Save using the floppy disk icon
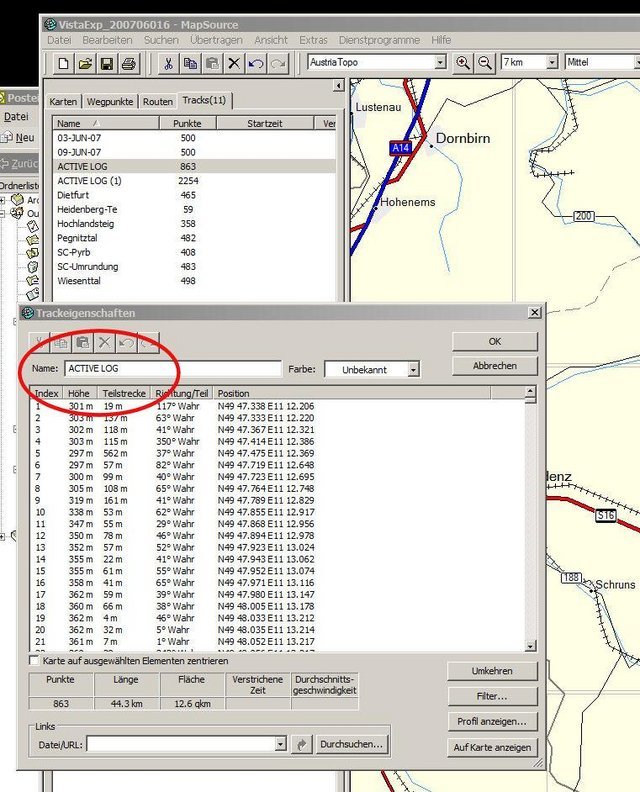 (107, 63)
